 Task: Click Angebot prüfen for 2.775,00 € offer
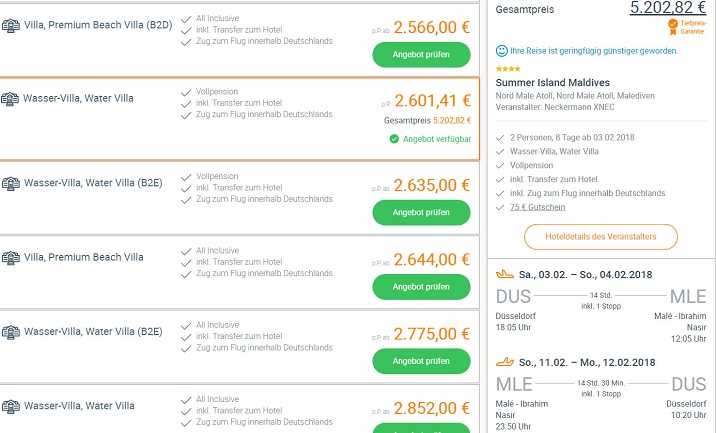(x=421, y=361)
